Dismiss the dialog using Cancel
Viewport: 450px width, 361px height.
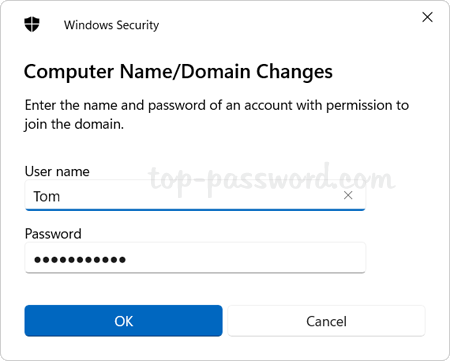[326, 321]
